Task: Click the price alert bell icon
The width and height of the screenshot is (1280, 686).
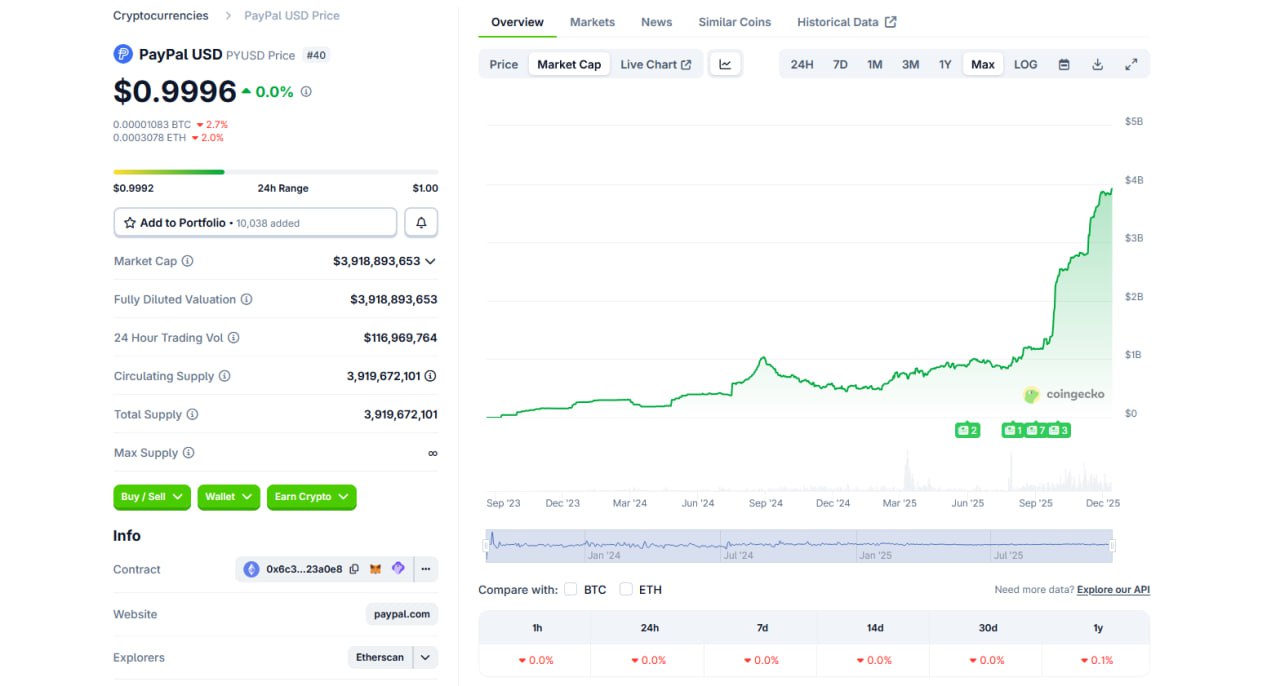Action: pos(421,223)
